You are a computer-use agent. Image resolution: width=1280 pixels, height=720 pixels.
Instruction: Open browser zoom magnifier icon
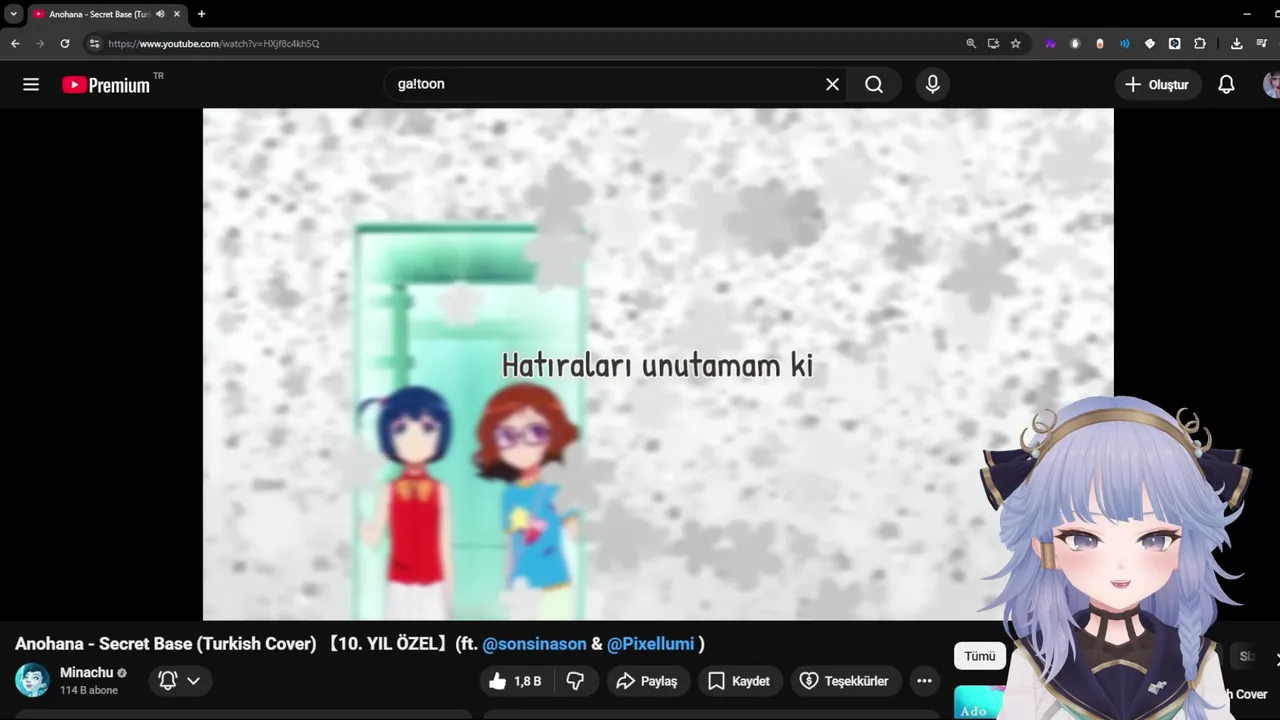tap(971, 44)
